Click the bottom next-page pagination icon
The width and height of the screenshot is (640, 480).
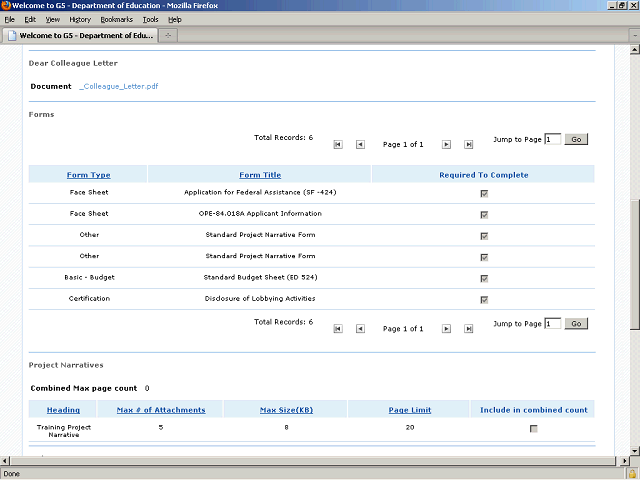tap(446, 328)
